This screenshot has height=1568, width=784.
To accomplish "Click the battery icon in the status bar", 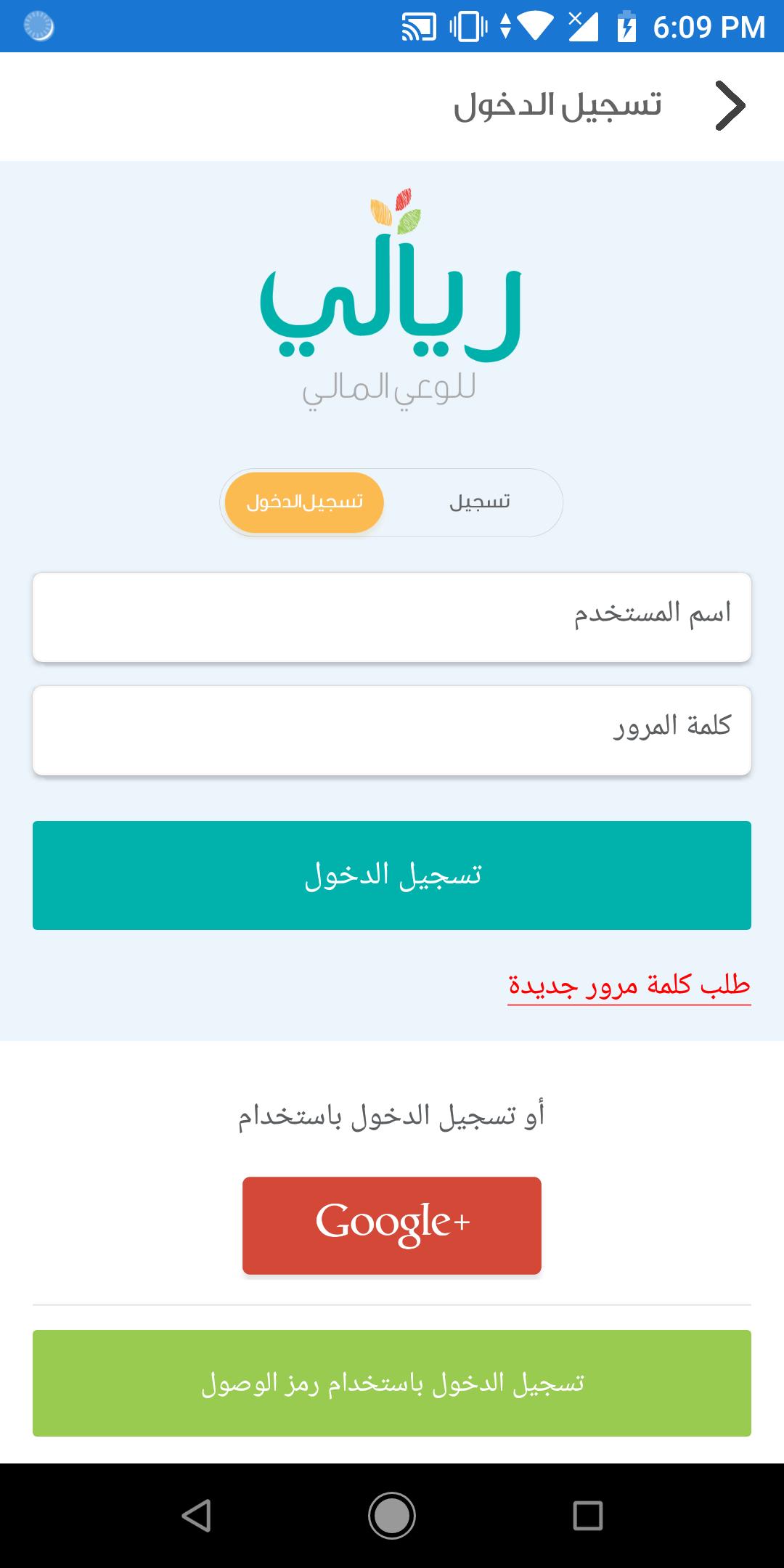I will click(x=626, y=25).
